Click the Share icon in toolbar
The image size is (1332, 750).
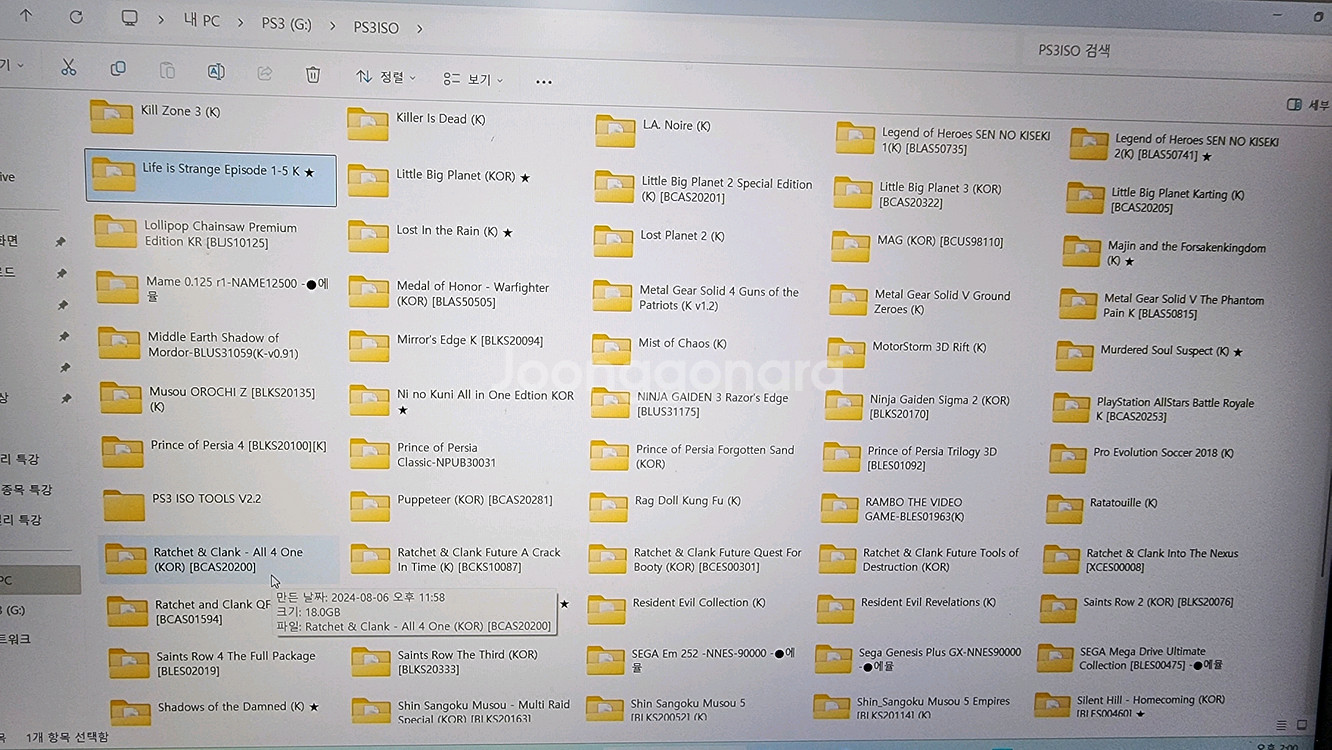tap(265, 73)
